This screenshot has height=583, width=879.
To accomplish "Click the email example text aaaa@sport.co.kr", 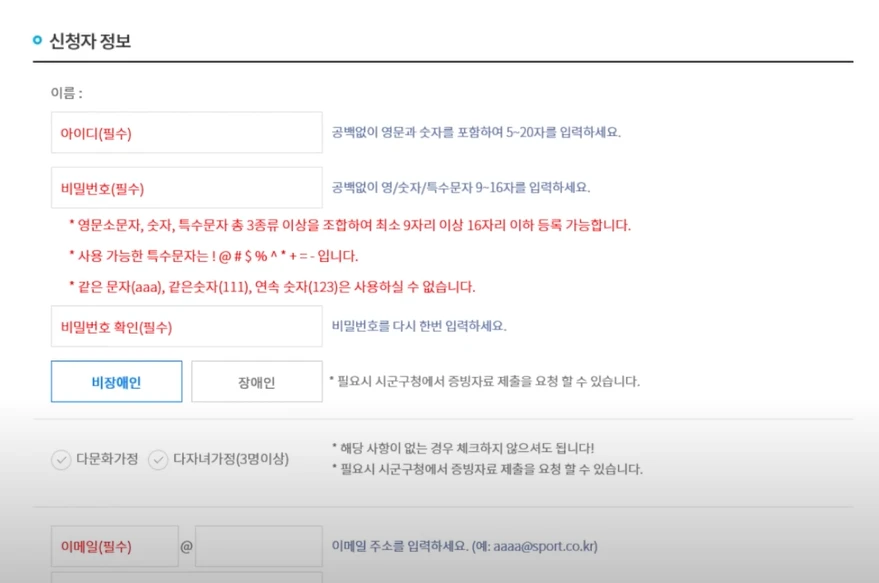I will pyautogui.click(x=545, y=546).
